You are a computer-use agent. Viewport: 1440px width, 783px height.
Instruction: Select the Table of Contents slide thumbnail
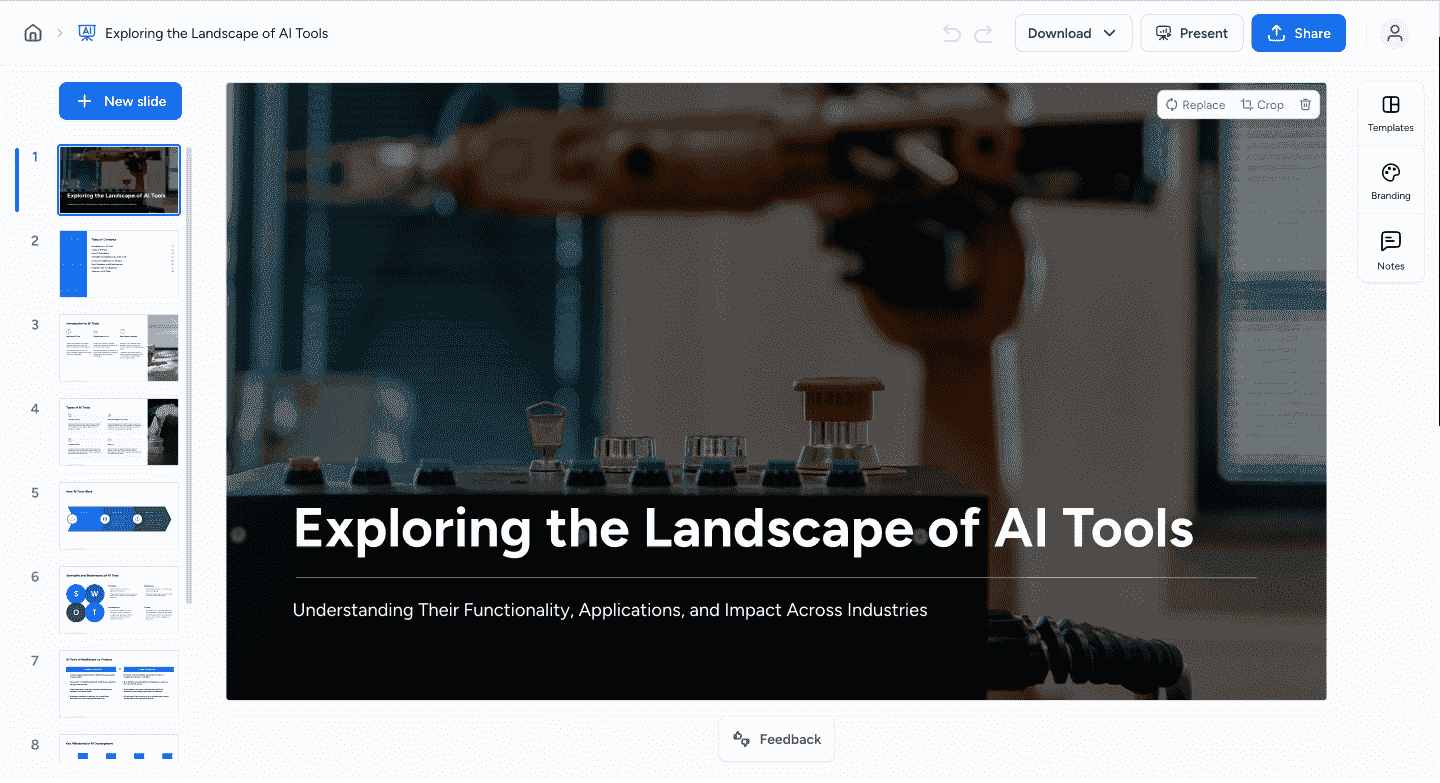[x=119, y=264]
